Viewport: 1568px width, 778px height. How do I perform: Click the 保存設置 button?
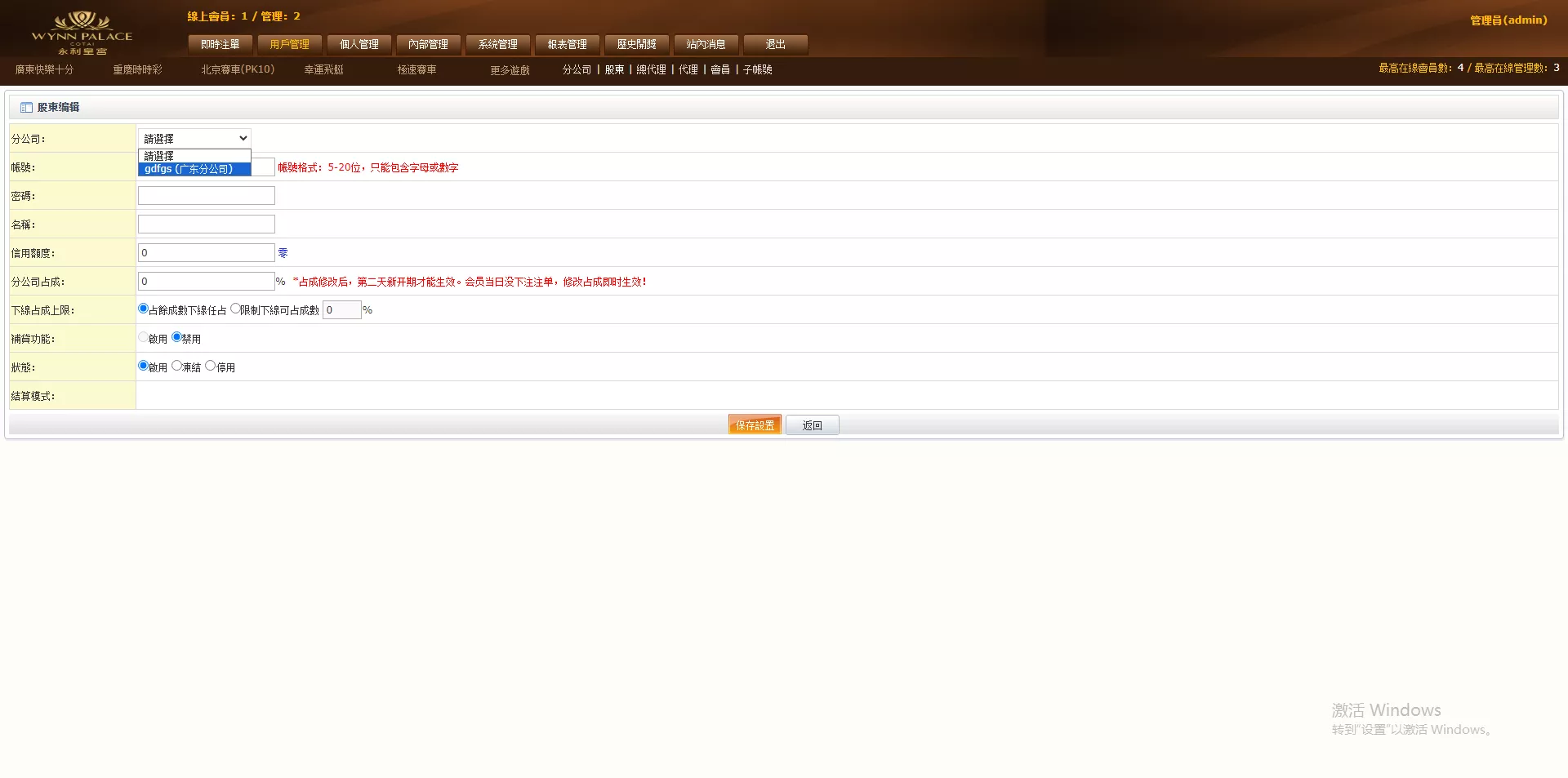pos(755,425)
